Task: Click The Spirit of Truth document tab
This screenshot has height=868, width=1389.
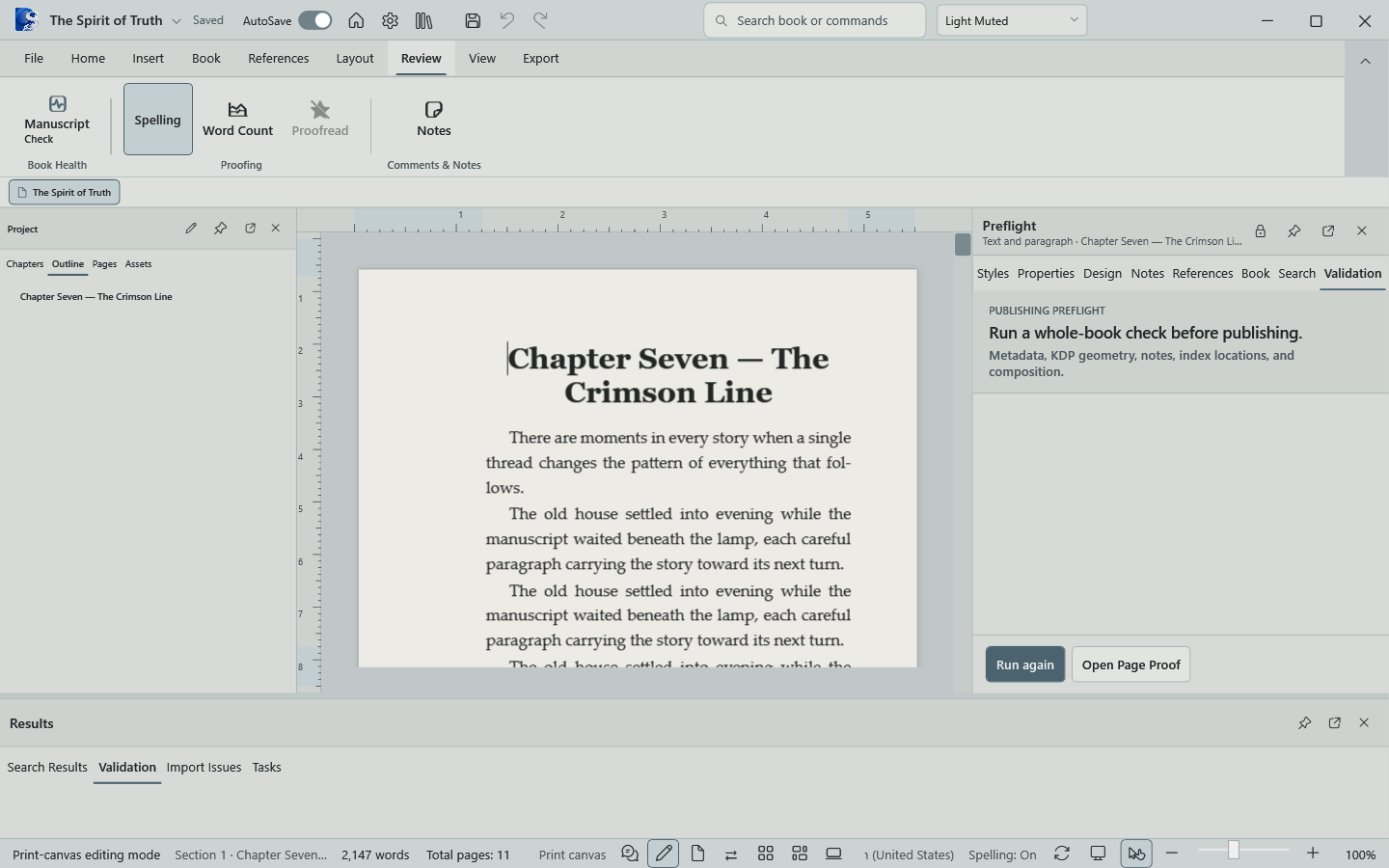Action: point(65,193)
